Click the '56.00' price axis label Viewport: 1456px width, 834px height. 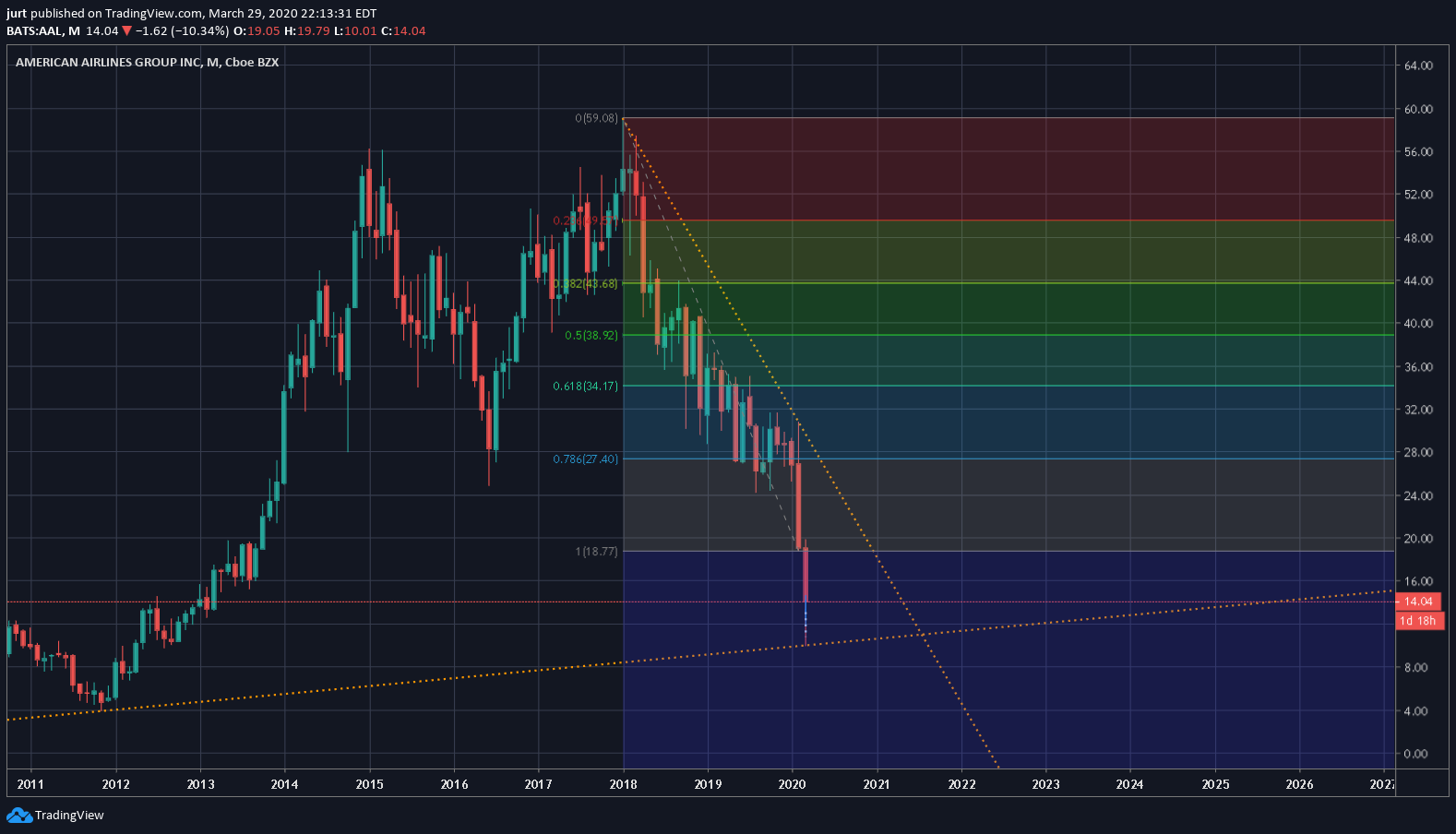pyautogui.click(x=1418, y=151)
